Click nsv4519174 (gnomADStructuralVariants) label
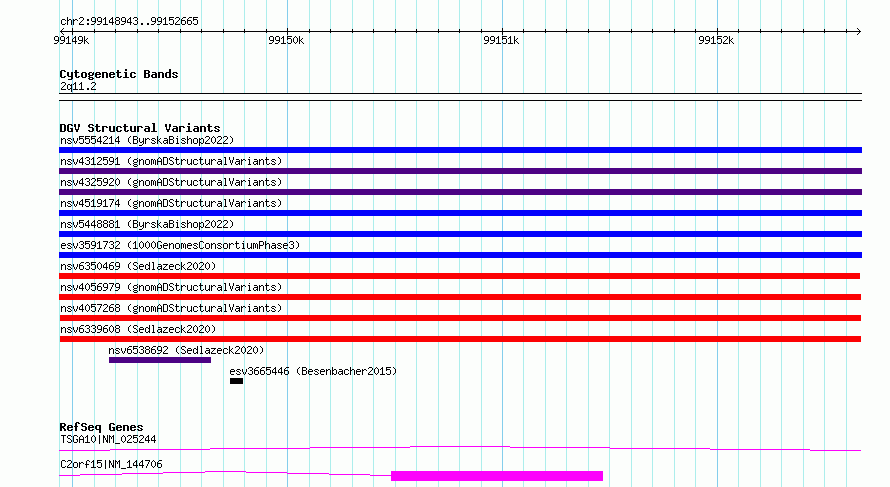 [171, 203]
